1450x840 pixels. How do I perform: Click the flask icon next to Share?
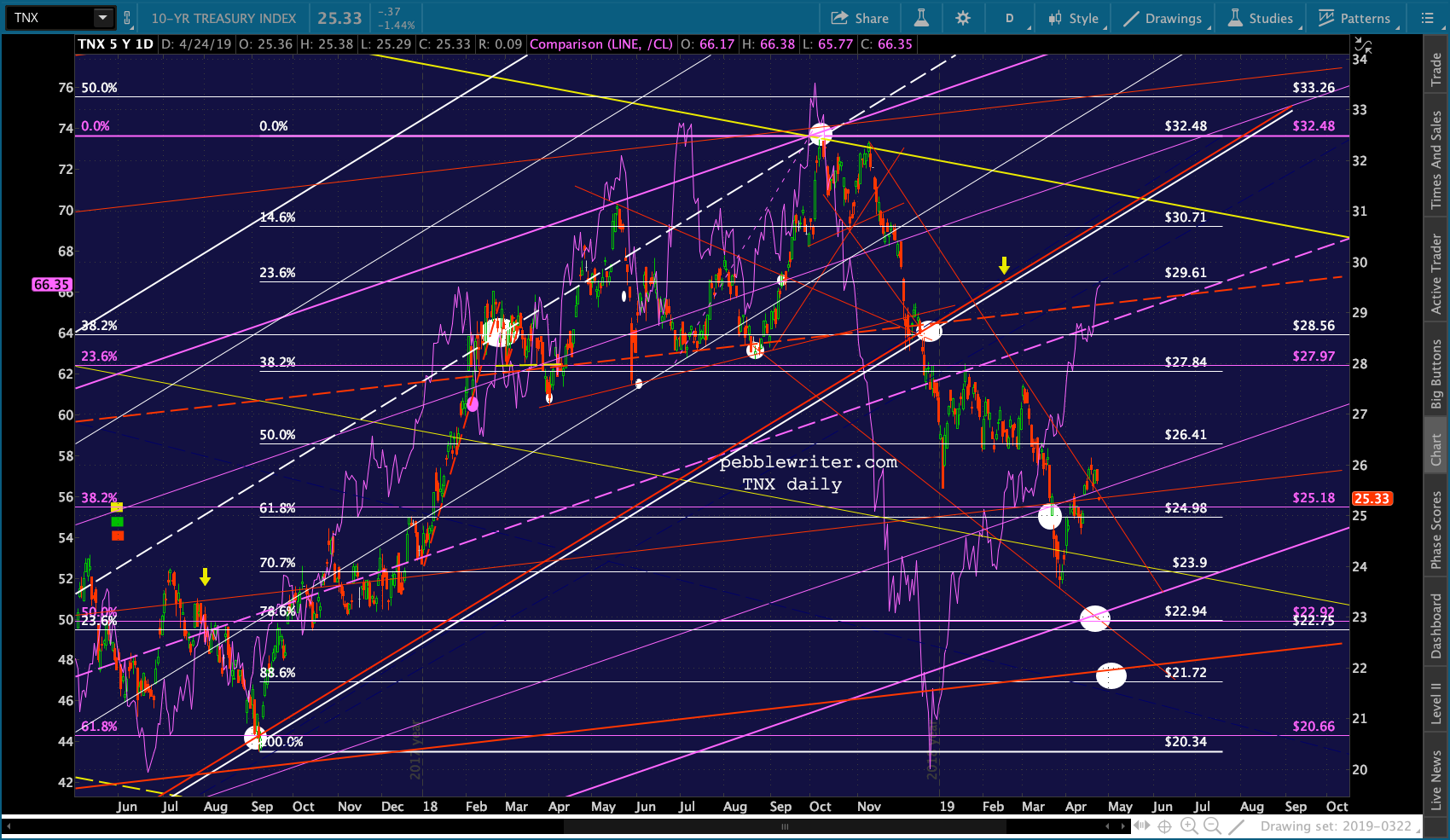tap(921, 18)
